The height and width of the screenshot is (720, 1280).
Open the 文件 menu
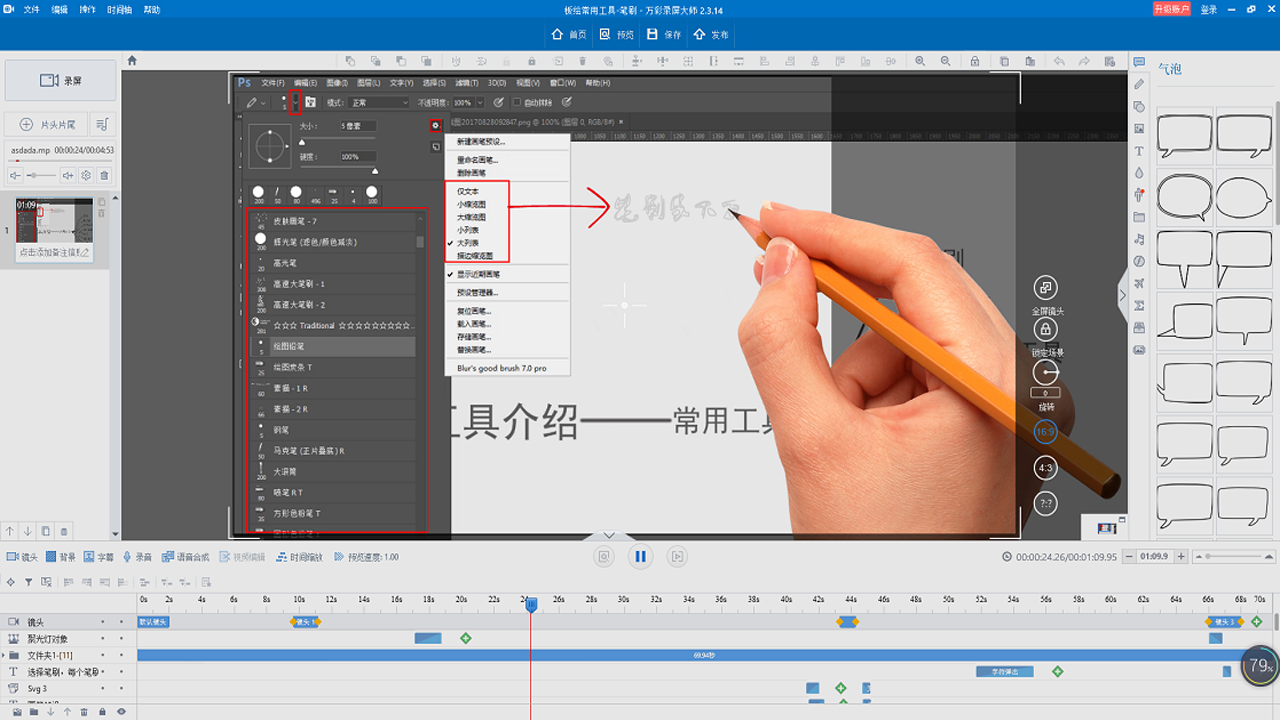tap(32, 9)
